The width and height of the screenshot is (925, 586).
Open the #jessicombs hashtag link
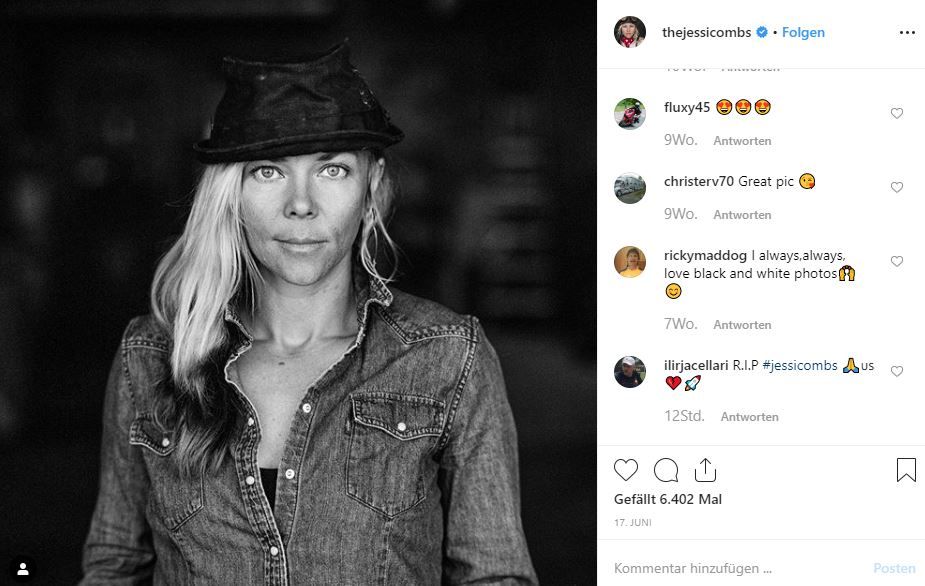(800, 365)
